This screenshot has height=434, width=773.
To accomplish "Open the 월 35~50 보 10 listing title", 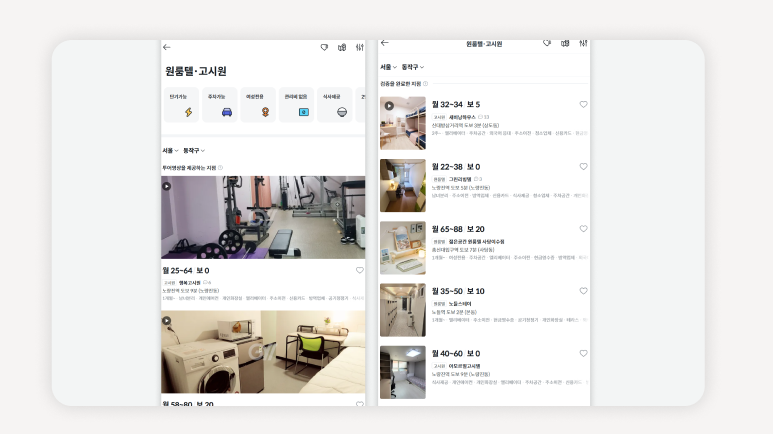I will pos(458,291).
